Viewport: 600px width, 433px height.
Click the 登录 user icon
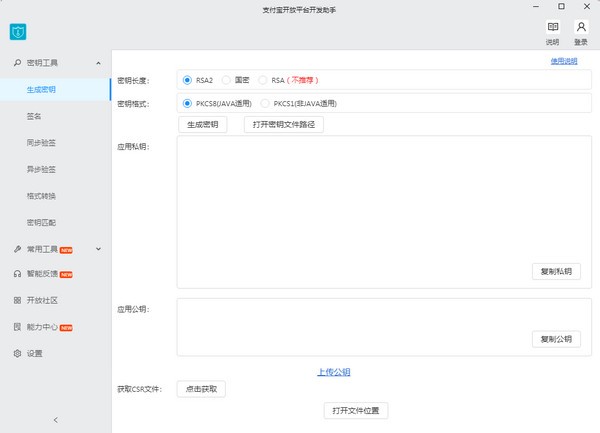[581, 28]
